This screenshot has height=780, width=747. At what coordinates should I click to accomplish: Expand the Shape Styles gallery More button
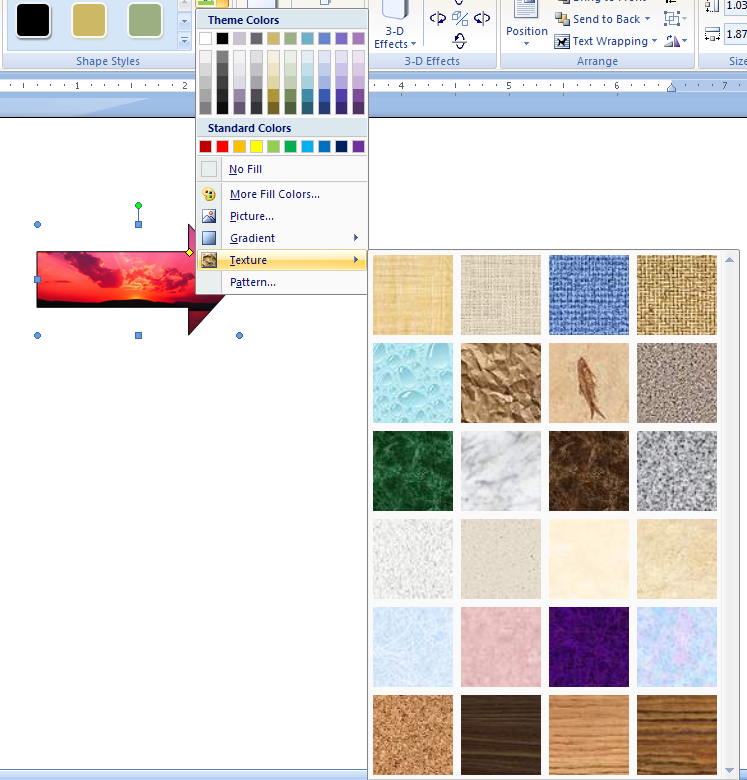(x=184, y=41)
